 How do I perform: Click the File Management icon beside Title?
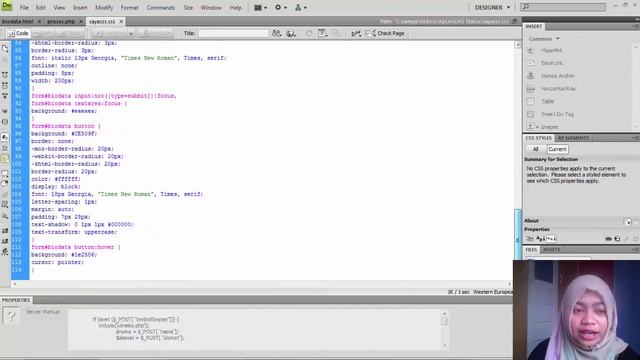(x=277, y=33)
